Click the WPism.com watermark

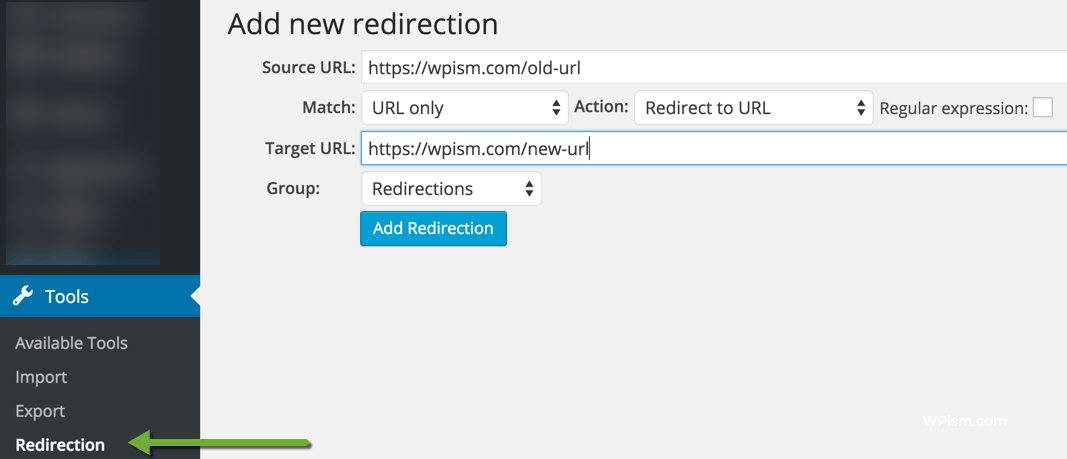coord(964,421)
